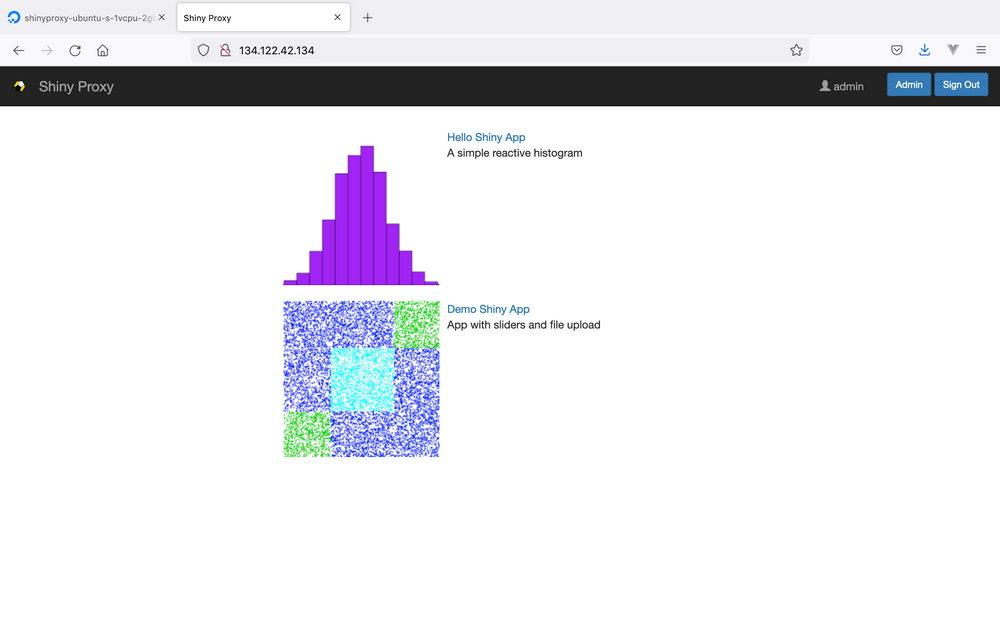Open a new browser tab
Viewport: 1000px width, 625px height.
tap(368, 17)
